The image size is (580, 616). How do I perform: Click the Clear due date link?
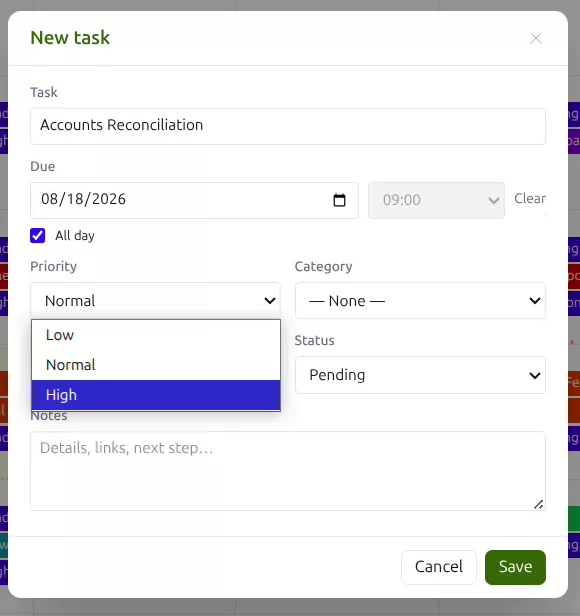click(x=530, y=198)
